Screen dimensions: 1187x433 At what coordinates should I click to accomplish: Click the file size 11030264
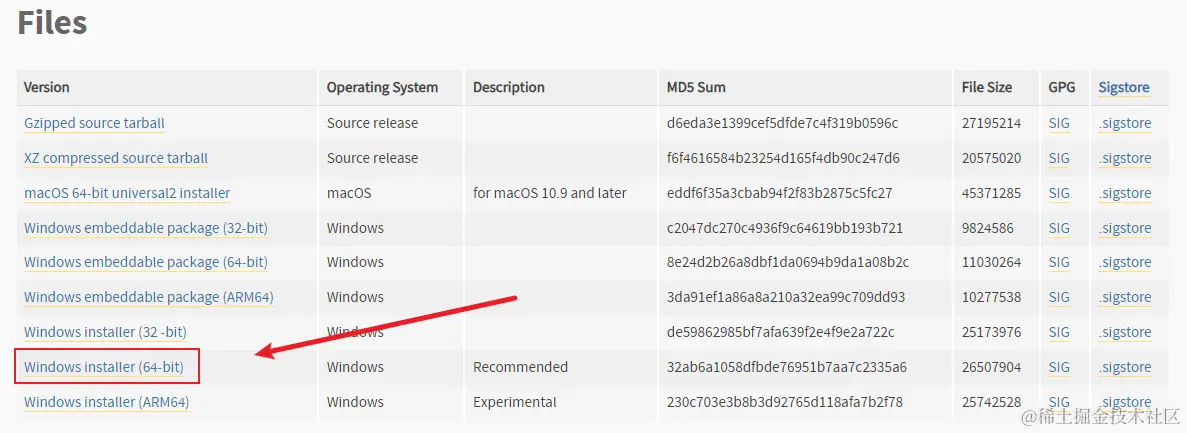point(991,262)
